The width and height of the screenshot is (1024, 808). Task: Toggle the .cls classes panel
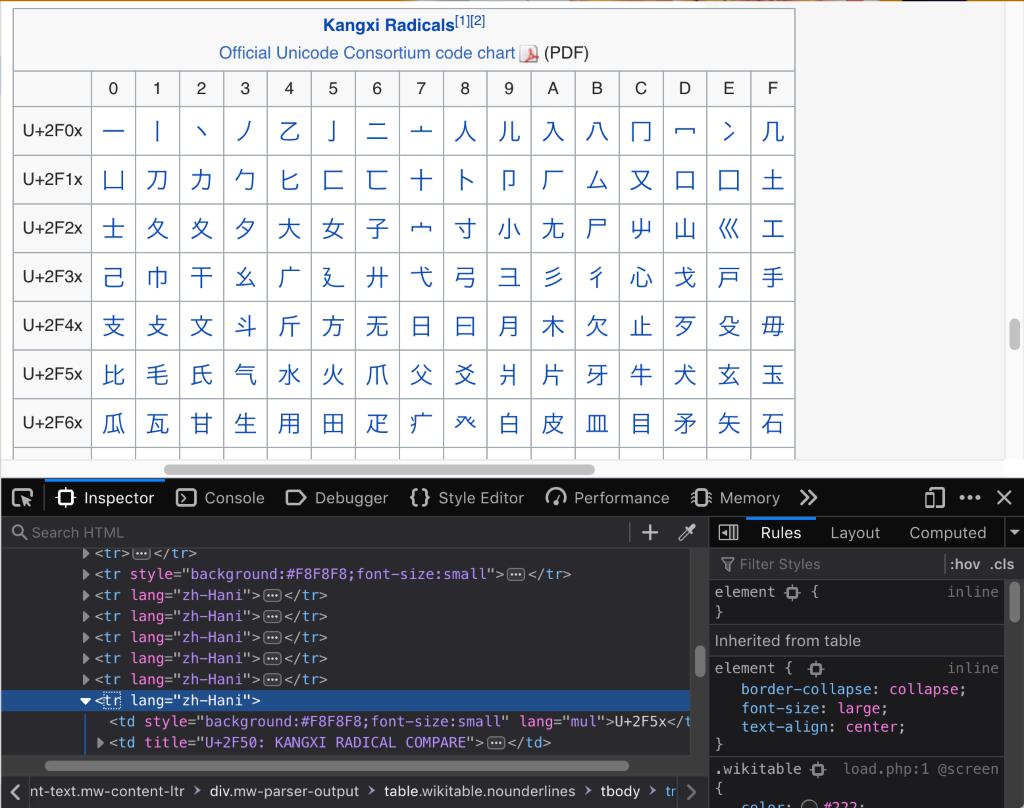pos(1002,564)
